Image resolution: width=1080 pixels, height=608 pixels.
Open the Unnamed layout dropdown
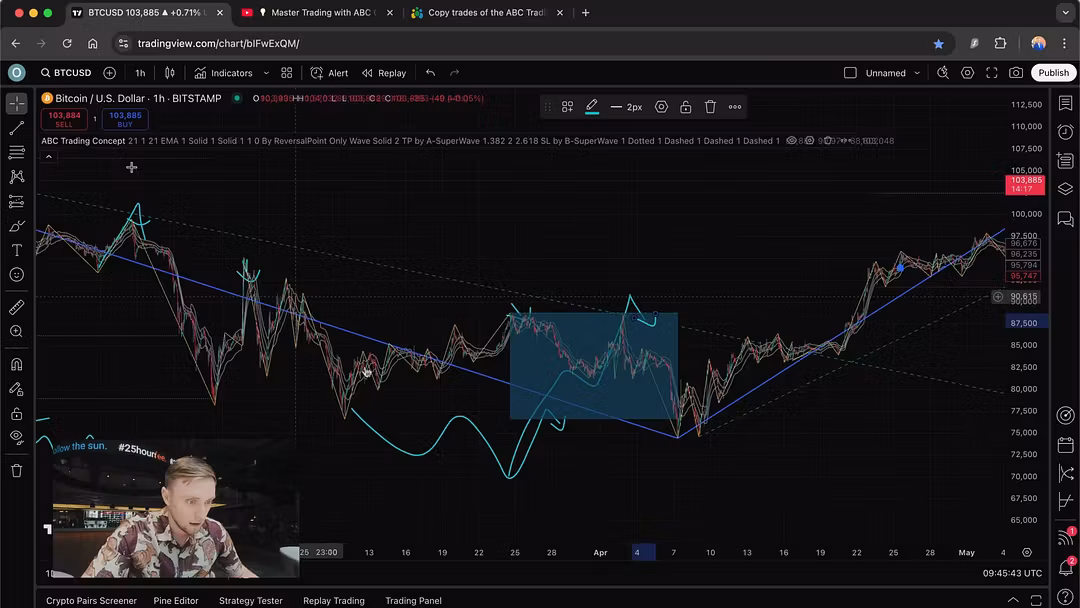(x=892, y=73)
